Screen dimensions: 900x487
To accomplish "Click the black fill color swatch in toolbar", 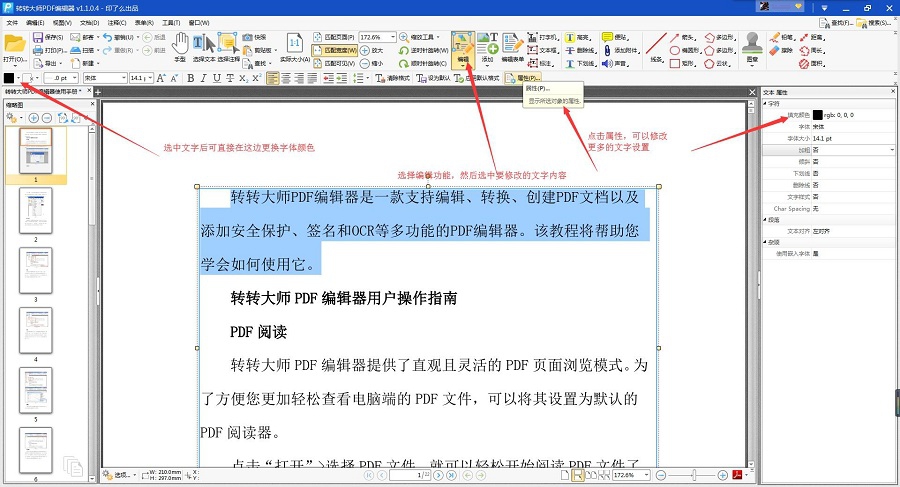I will [9, 78].
